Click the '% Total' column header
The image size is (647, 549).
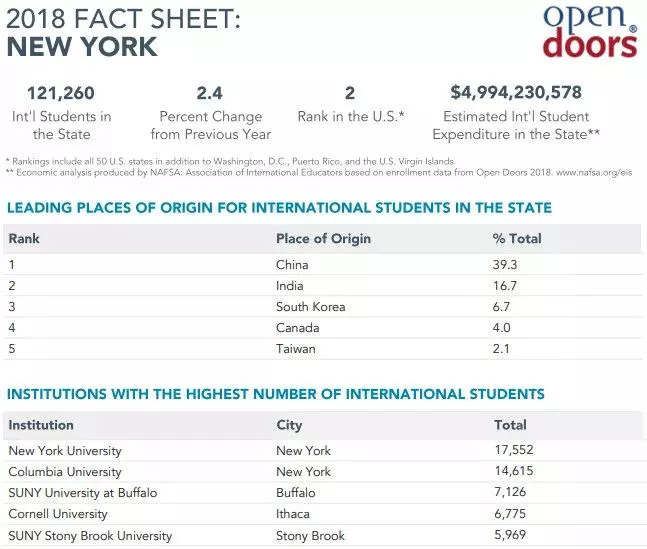pos(517,239)
